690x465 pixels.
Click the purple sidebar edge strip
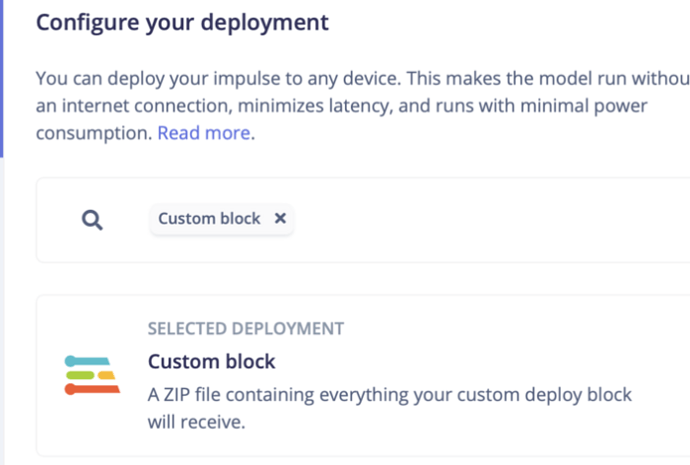[2, 80]
